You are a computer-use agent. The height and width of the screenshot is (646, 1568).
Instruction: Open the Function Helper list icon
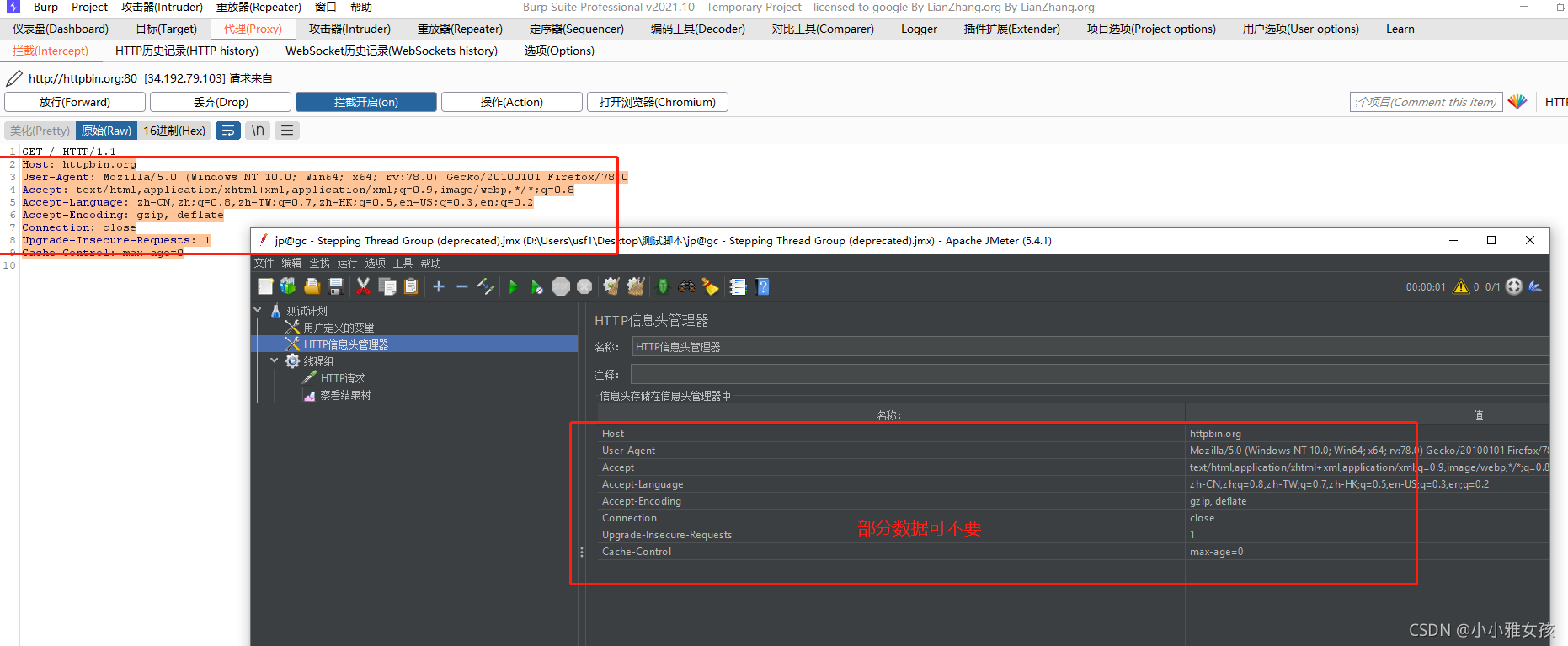(738, 286)
